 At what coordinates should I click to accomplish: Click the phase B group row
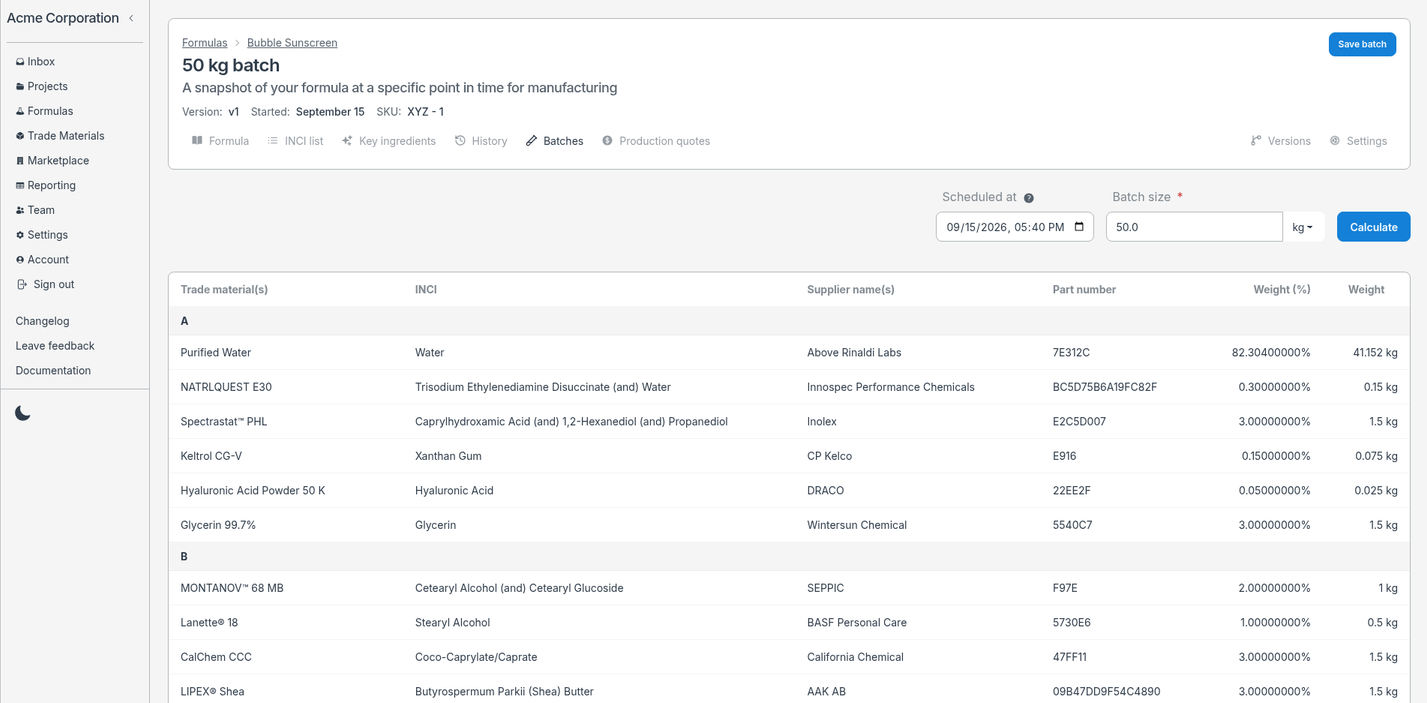point(789,557)
